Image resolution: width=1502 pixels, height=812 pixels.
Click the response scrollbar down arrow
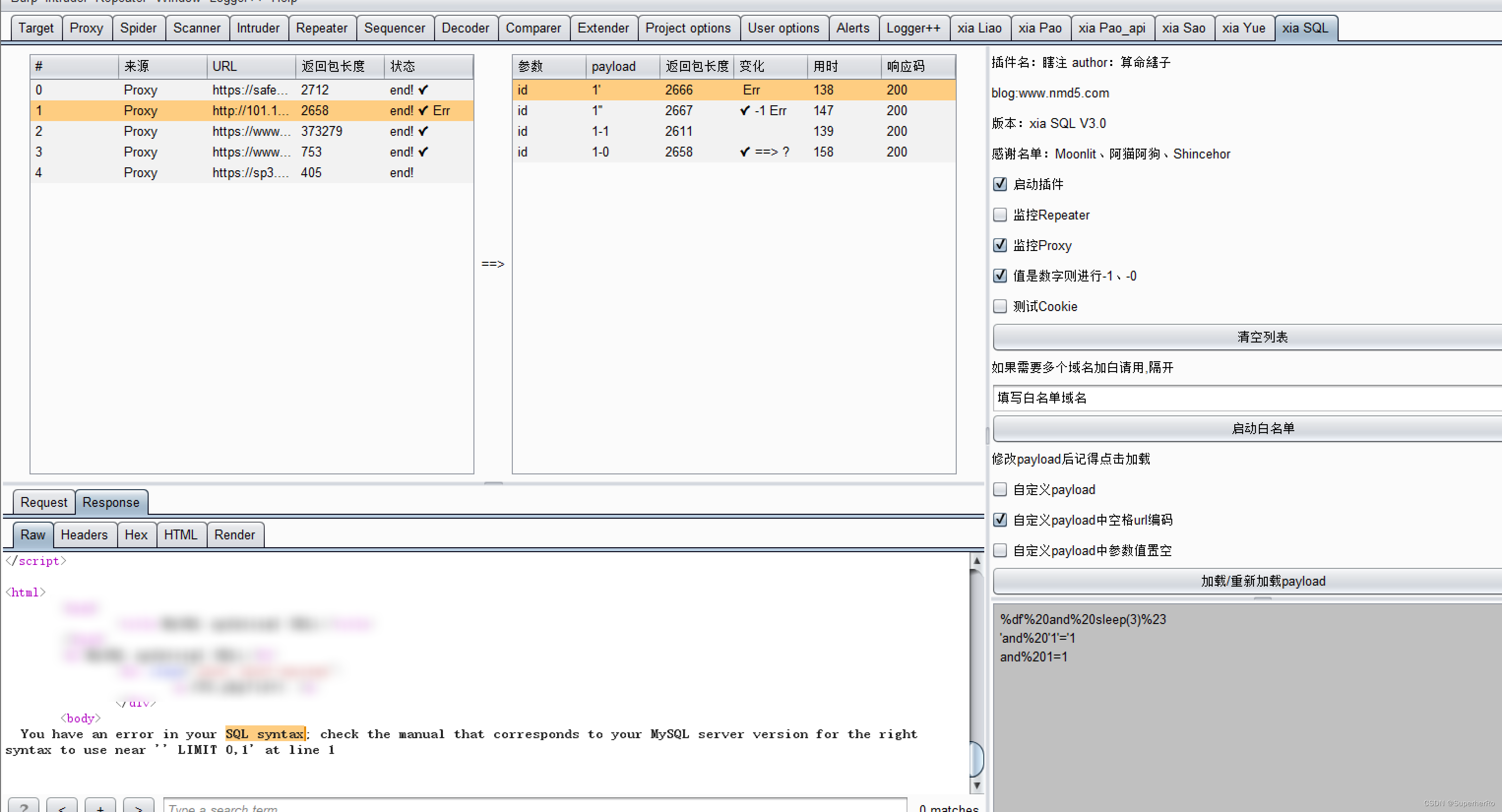[977, 785]
